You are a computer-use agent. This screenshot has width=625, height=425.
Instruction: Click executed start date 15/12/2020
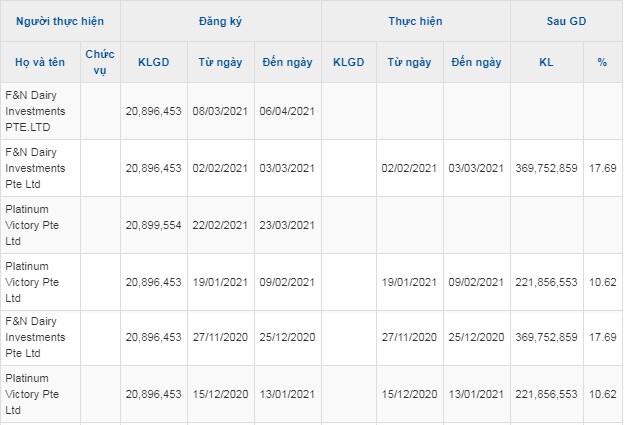point(409,394)
